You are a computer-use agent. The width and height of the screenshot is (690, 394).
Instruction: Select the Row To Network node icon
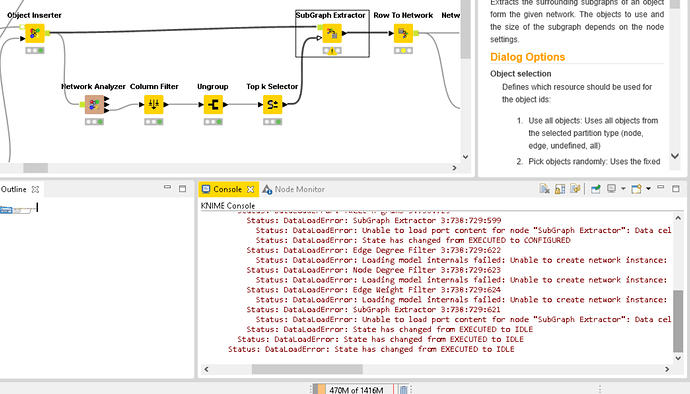[403, 33]
